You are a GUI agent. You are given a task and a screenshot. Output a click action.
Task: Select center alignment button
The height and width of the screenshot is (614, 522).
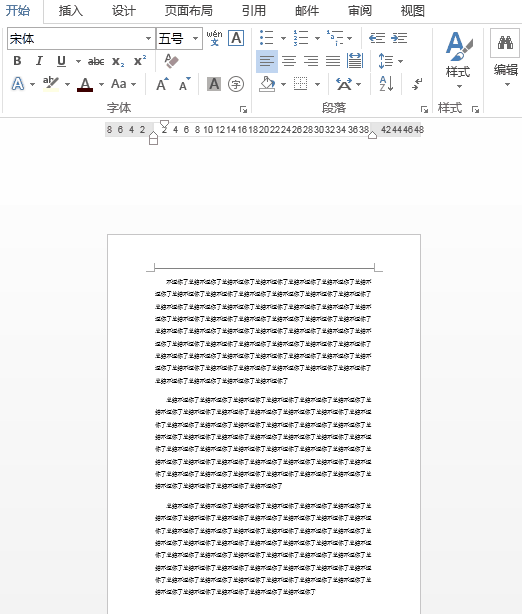(289, 61)
